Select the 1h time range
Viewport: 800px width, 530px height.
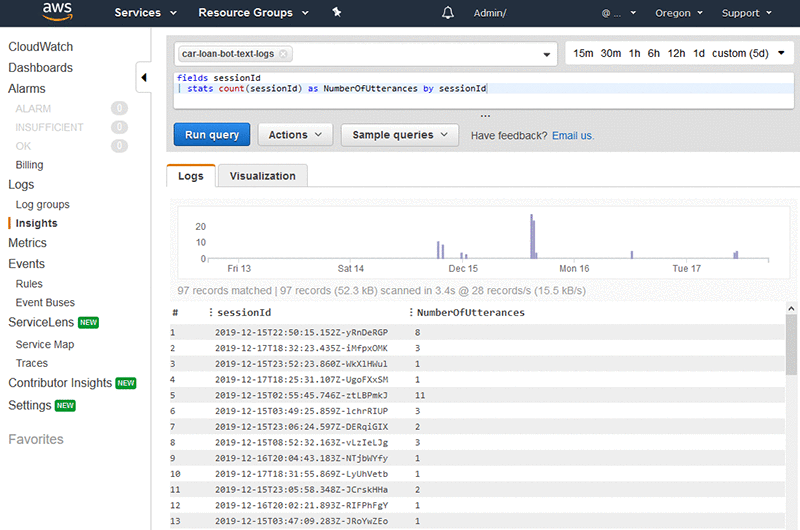[635, 54]
